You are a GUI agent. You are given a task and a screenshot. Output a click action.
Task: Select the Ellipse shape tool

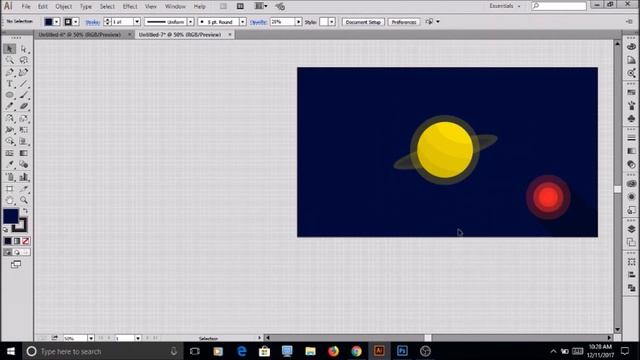pos(10,95)
